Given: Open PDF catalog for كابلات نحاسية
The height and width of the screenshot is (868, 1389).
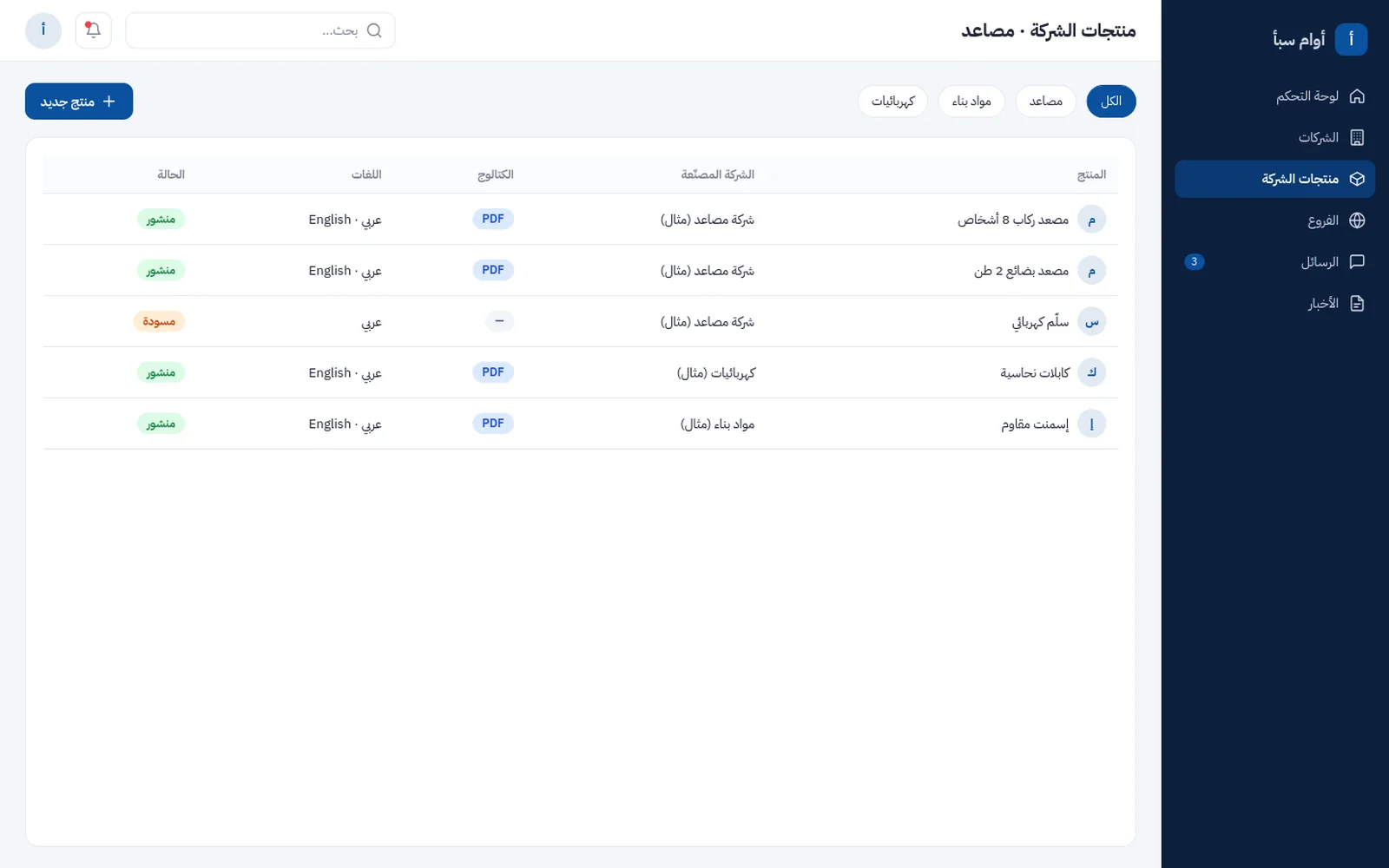Looking at the screenshot, I should (x=493, y=373).
